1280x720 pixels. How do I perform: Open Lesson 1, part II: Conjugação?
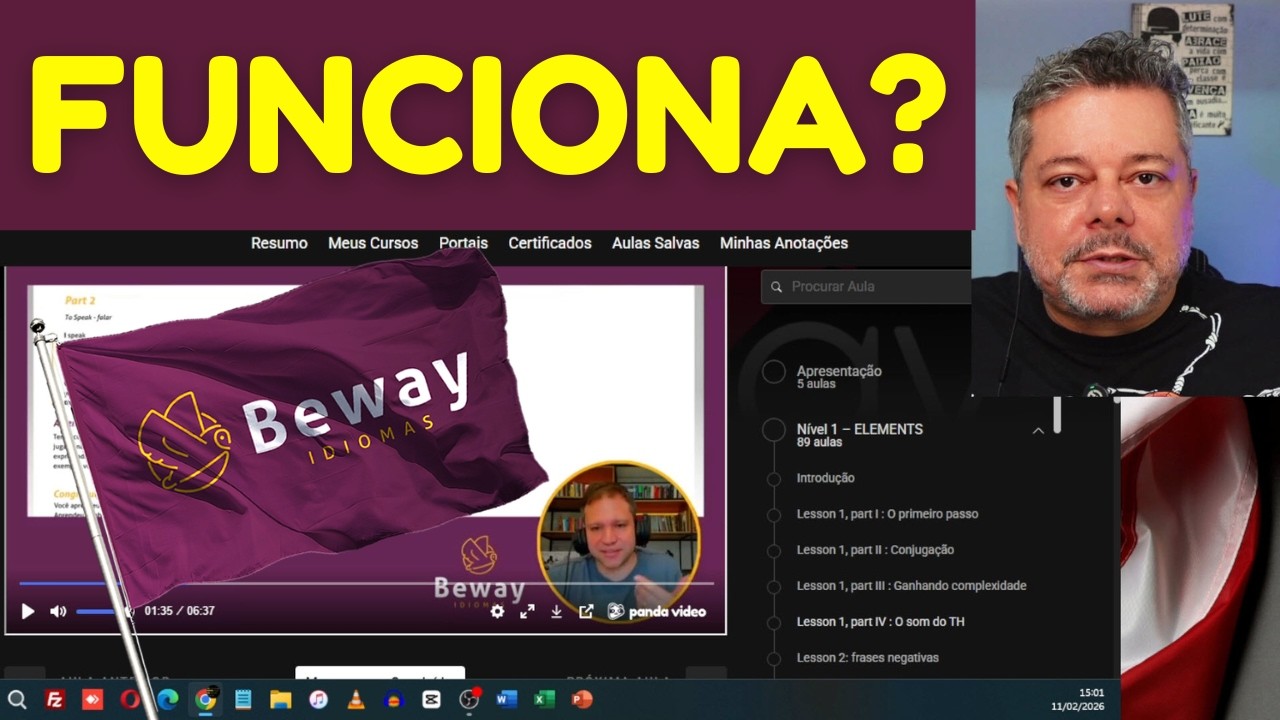click(875, 550)
